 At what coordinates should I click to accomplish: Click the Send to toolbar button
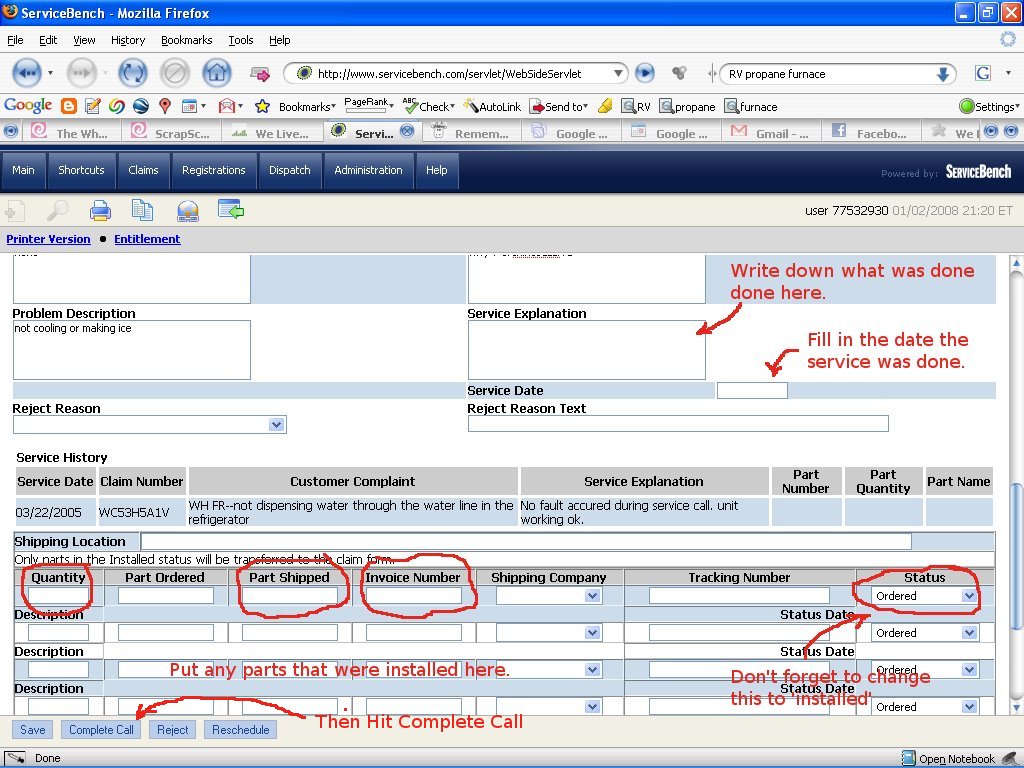[558, 106]
